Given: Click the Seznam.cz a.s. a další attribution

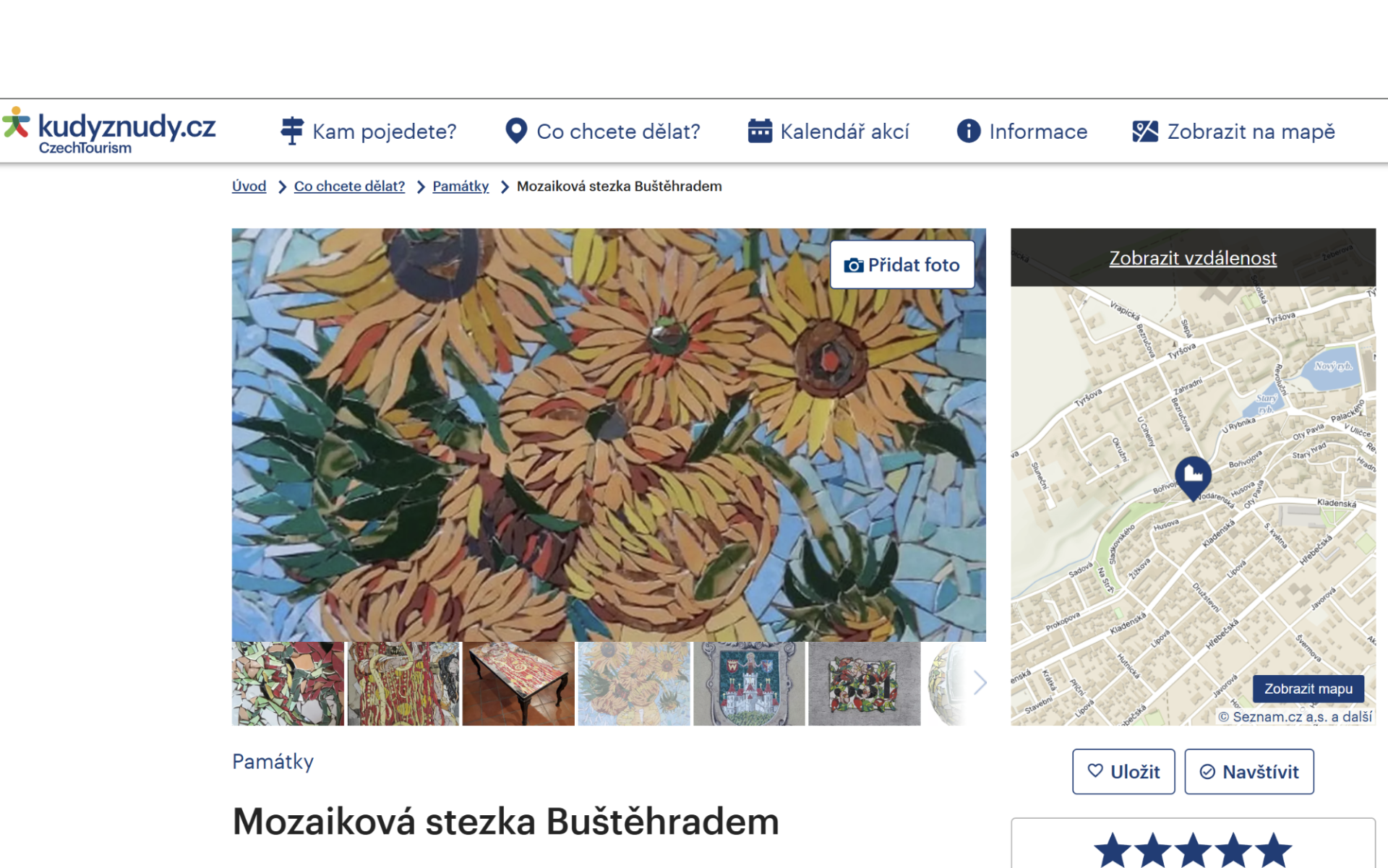Looking at the screenshot, I should coord(1295,717).
